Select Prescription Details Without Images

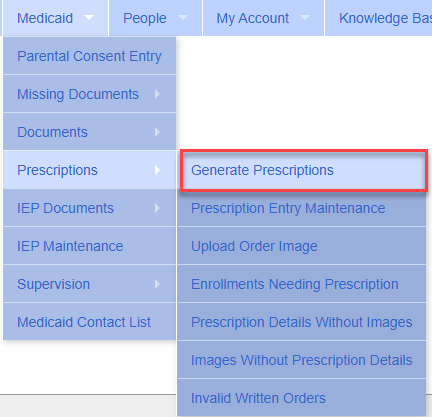click(x=301, y=322)
